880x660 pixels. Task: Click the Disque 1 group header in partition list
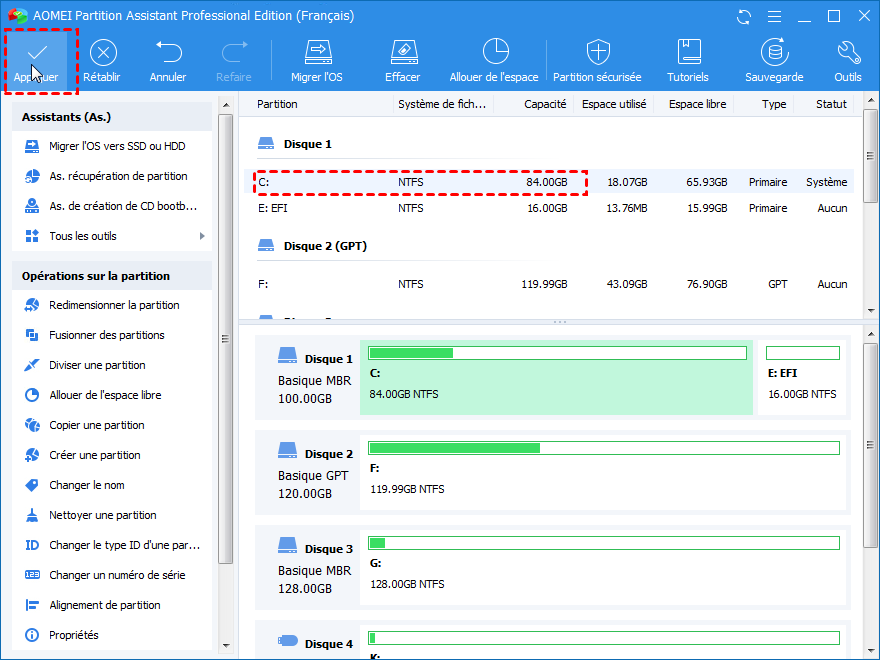coord(307,144)
